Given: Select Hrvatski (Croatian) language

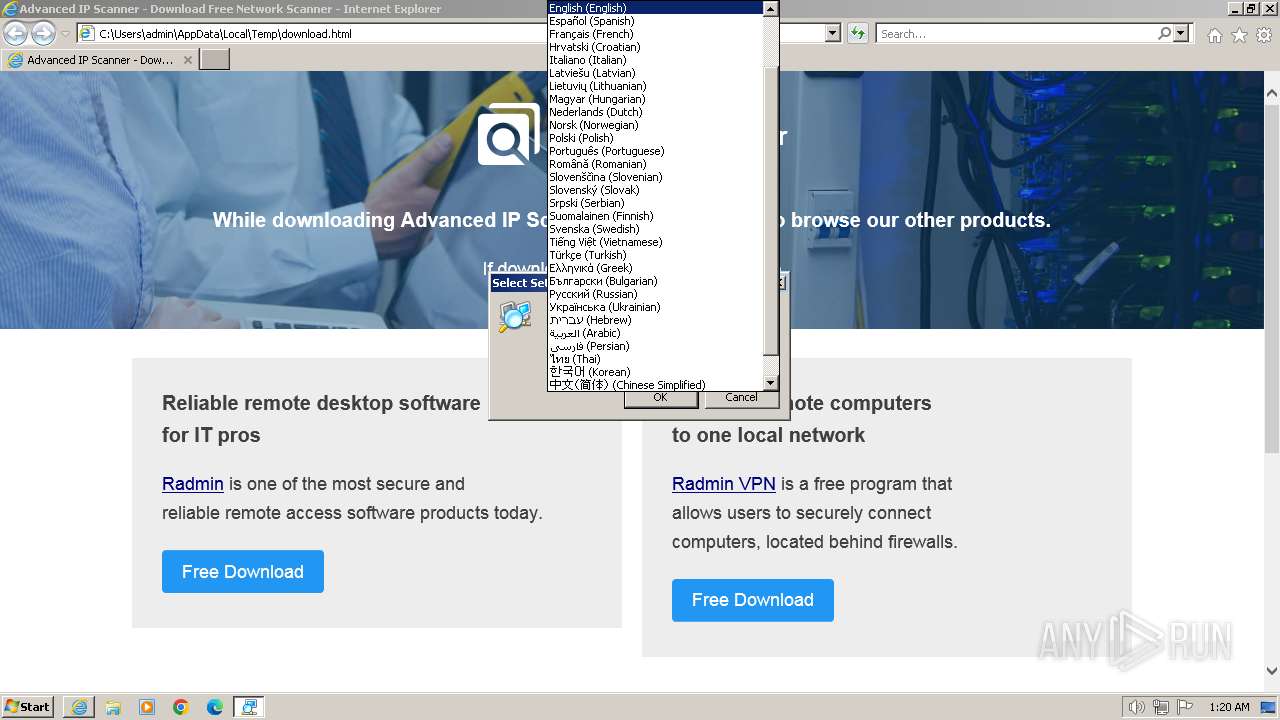Looking at the screenshot, I should (655, 47).
